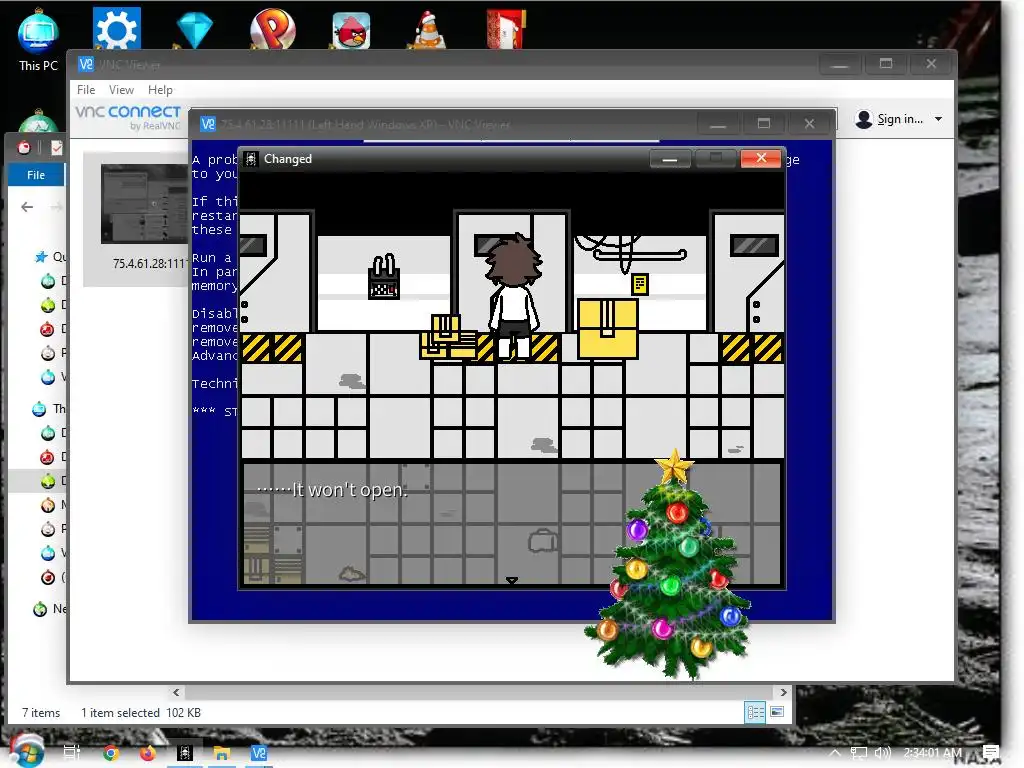The height and width of the screenshot is (768, 1024).
Task: Open the network tray icon
Action: coord(859,753)
